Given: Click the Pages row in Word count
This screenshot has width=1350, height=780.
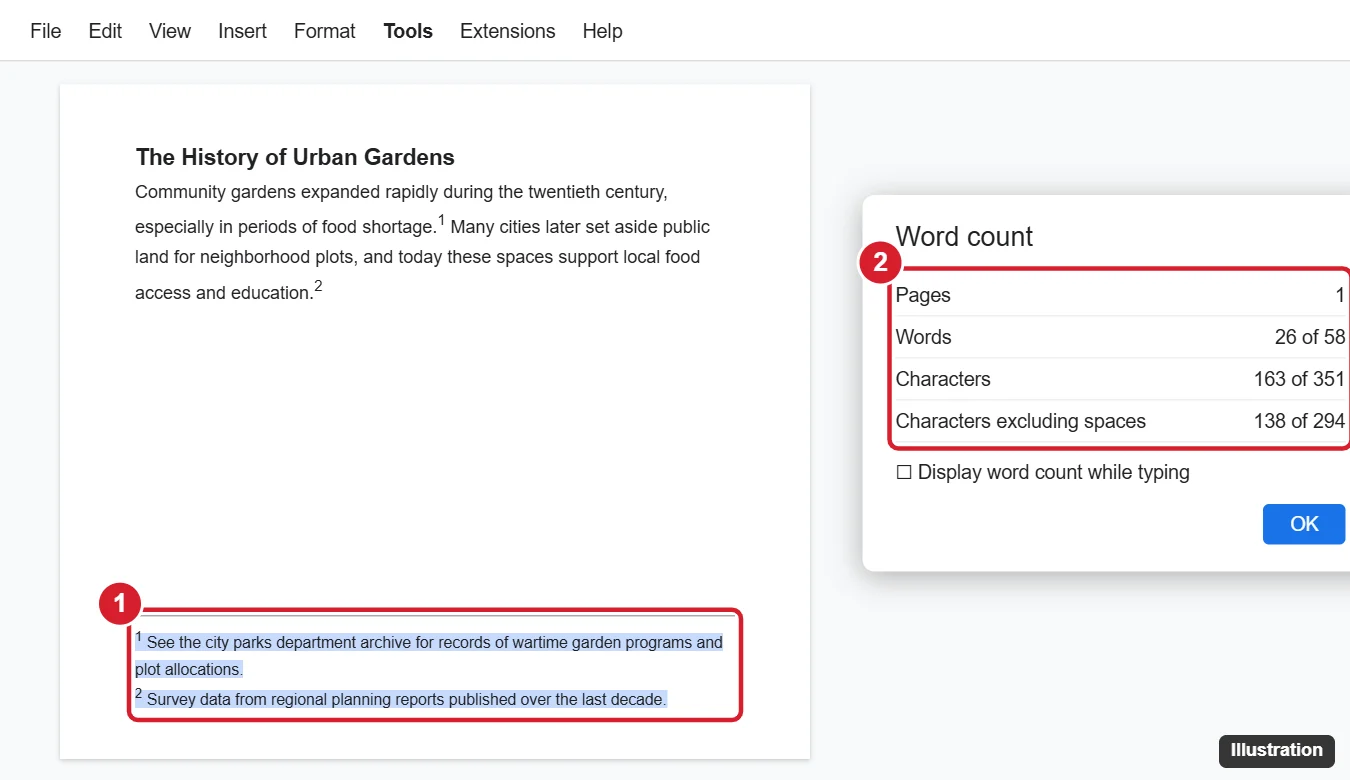Looking at the screenshot, I should tap(1120, 295).
